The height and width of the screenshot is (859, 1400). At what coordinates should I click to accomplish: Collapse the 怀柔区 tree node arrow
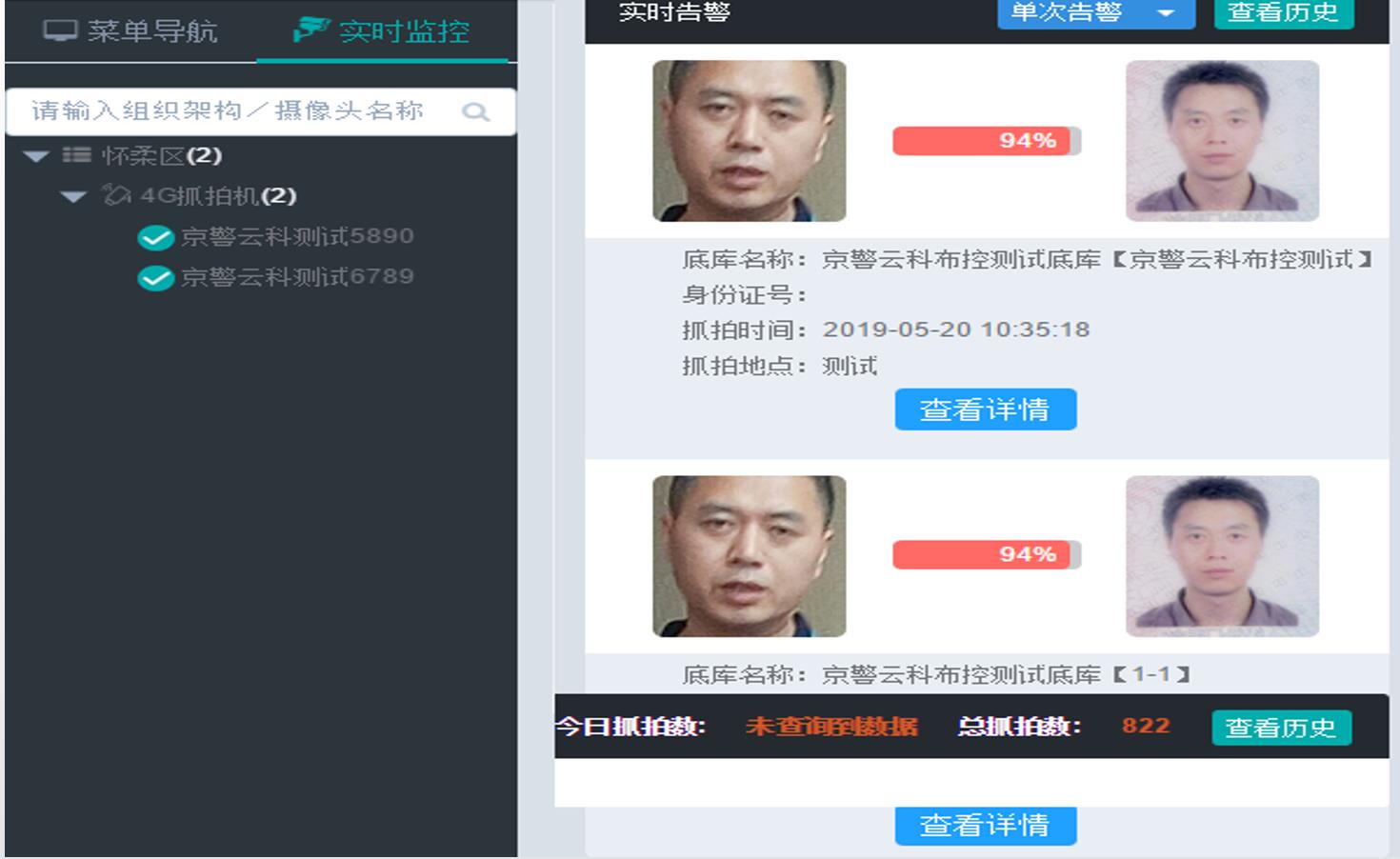36,156
